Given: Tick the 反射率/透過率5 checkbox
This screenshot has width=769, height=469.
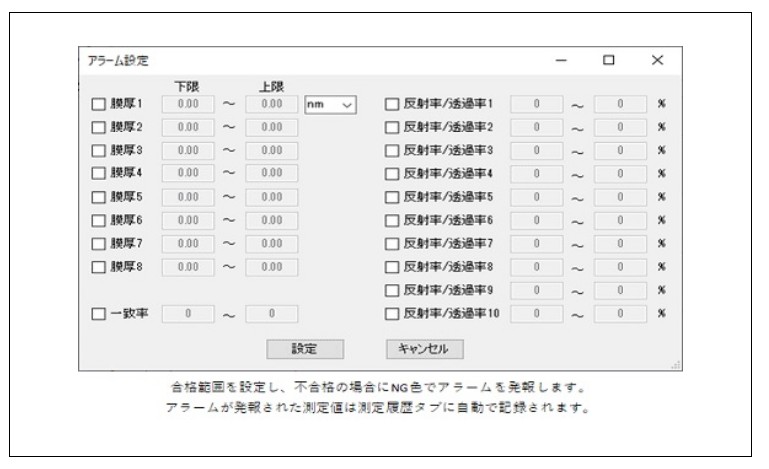Looking at the screenshot, I should (392, 197).
